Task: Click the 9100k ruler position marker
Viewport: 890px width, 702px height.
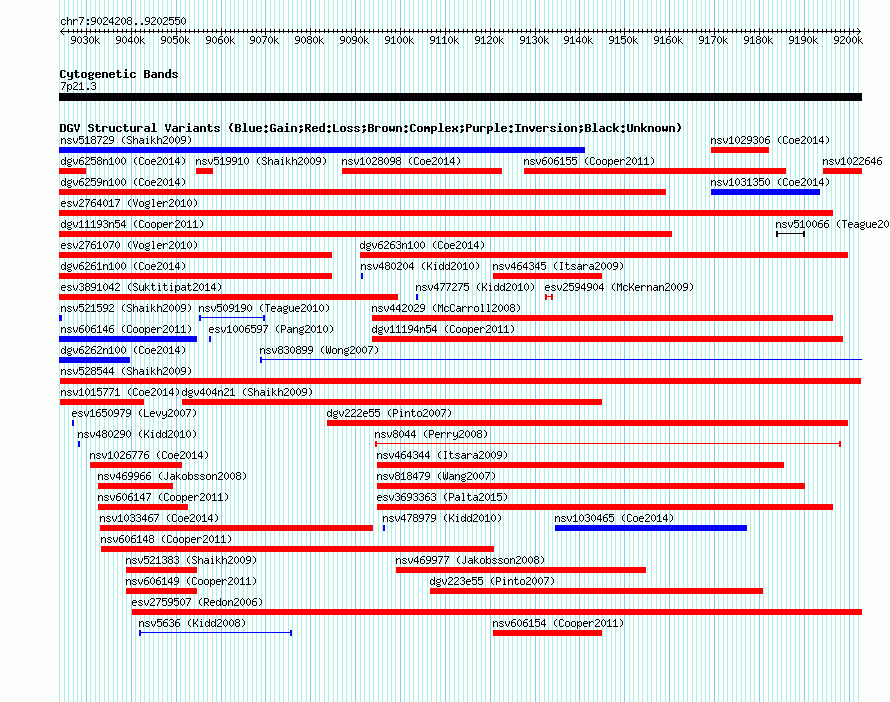Action: coord(399,40)
